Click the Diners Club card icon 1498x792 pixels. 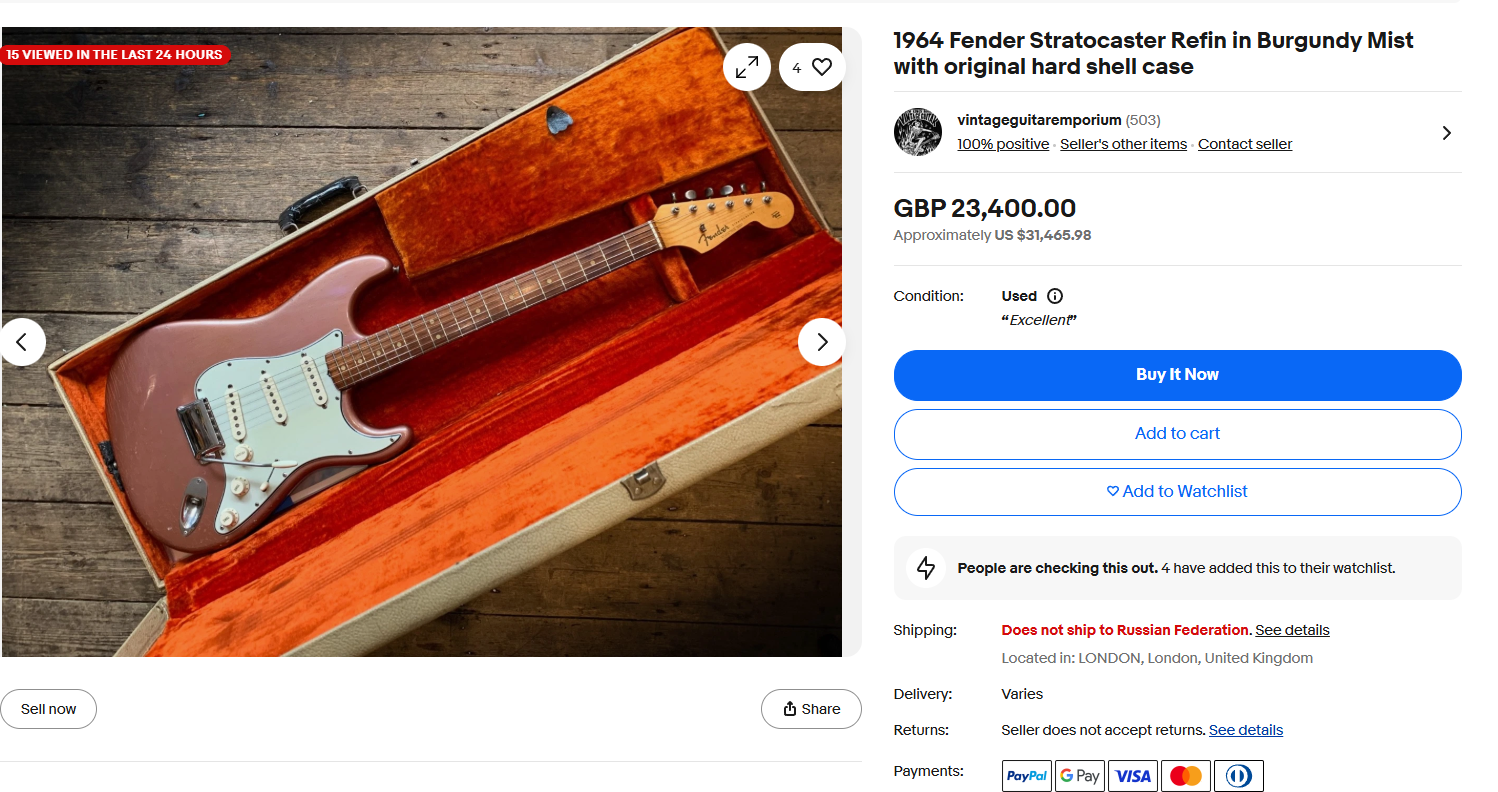pos(1238,776)
